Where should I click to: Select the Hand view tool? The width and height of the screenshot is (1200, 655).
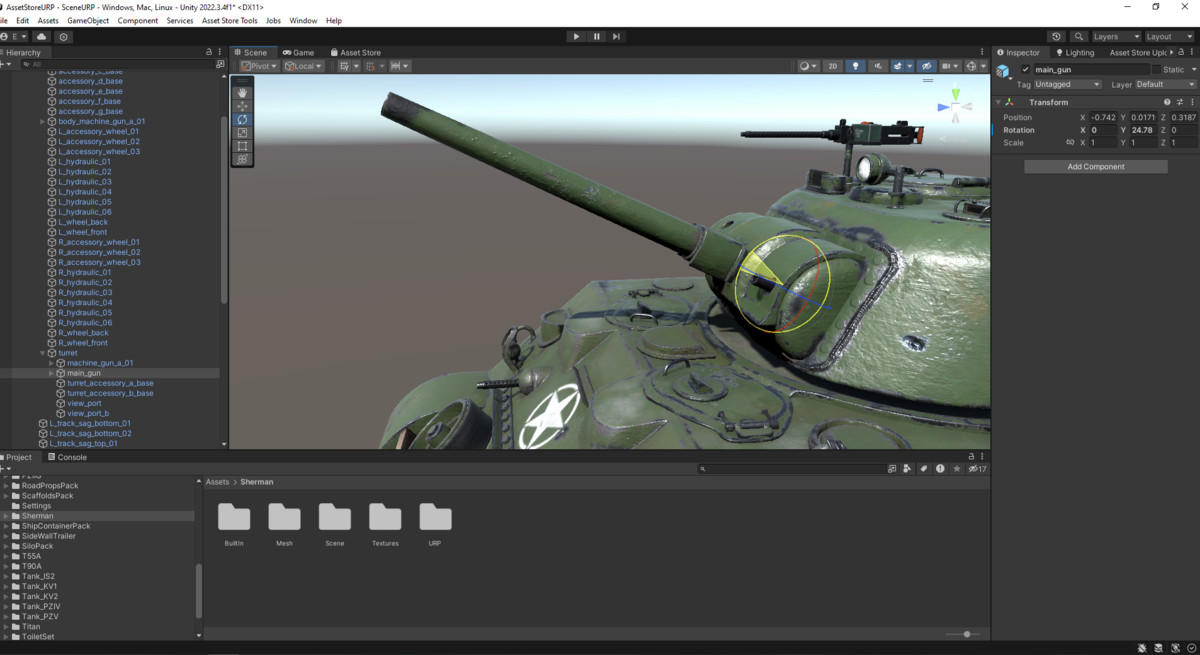[x=242, y=93]
